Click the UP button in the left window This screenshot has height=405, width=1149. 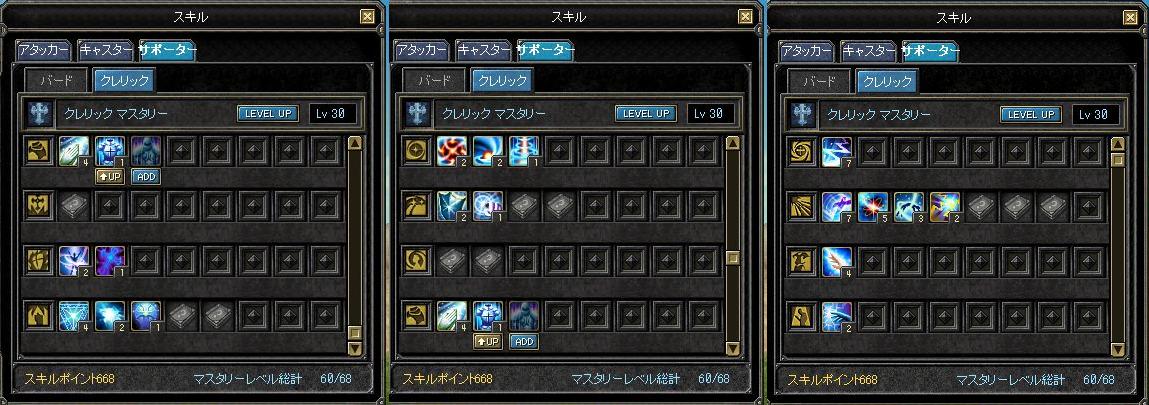(110, 177)
